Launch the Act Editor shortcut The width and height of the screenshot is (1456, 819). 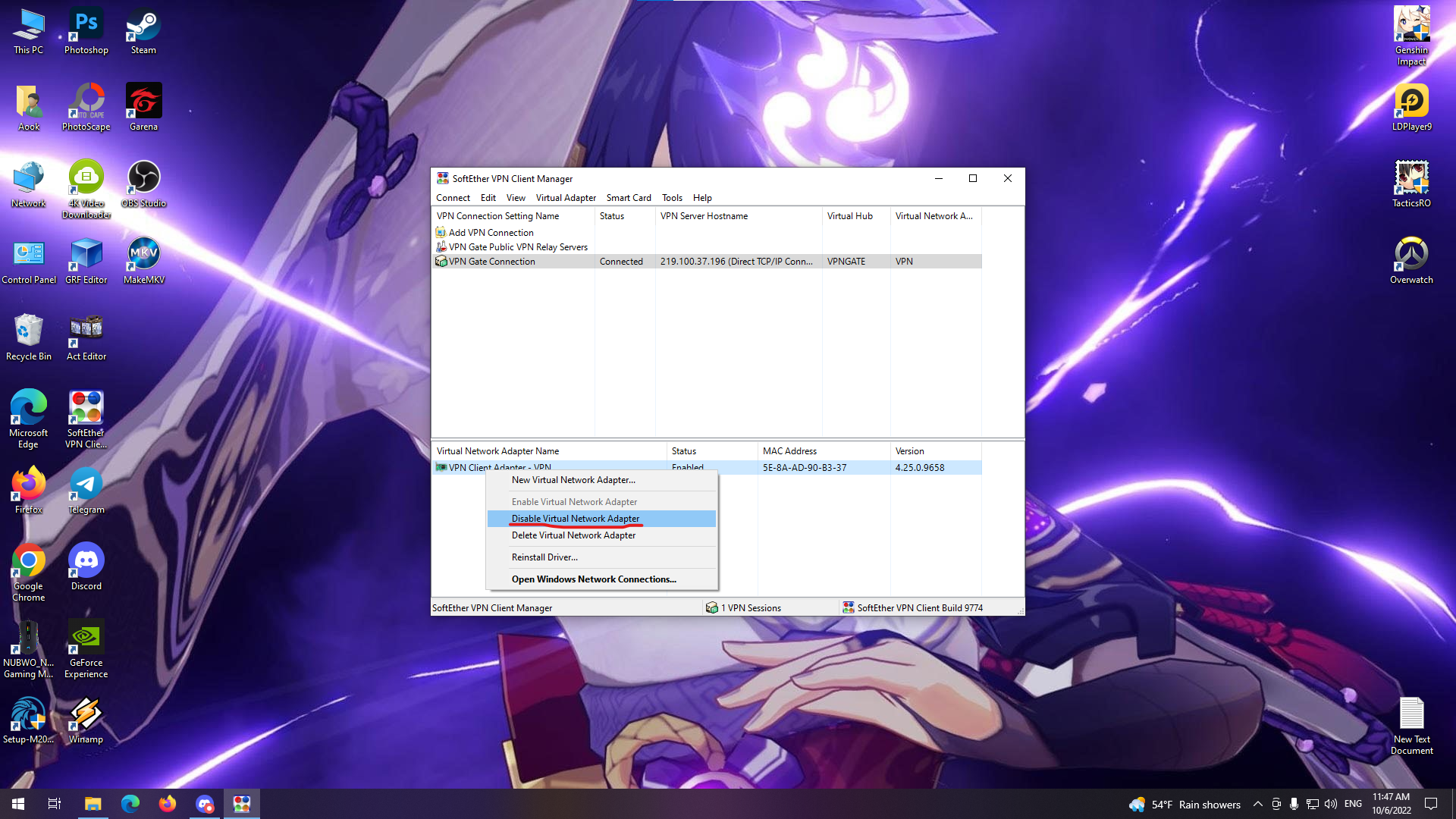click(x=86, y=337)
